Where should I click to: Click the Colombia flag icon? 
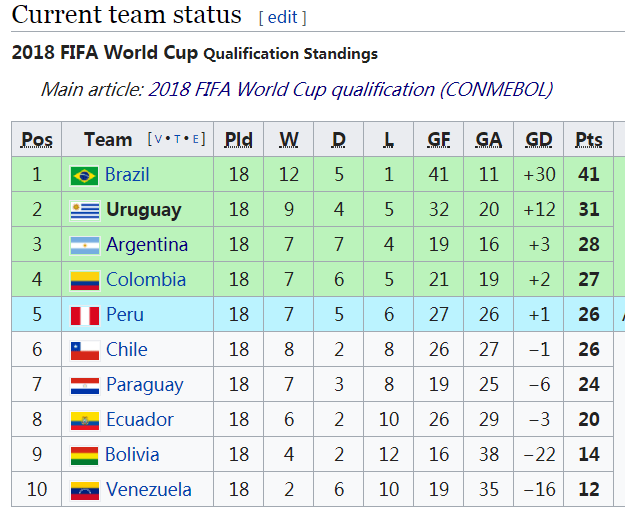tap(84, 281)
